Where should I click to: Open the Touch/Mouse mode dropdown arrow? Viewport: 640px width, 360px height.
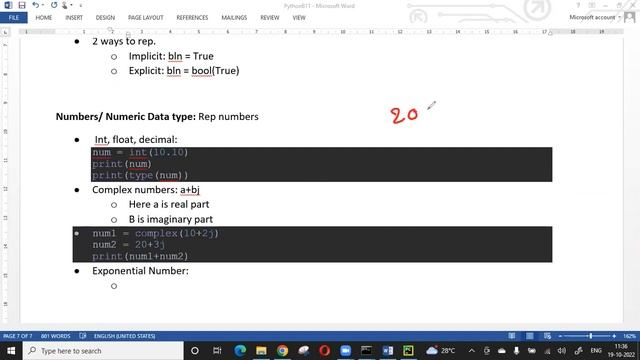(x=71, y=5)
